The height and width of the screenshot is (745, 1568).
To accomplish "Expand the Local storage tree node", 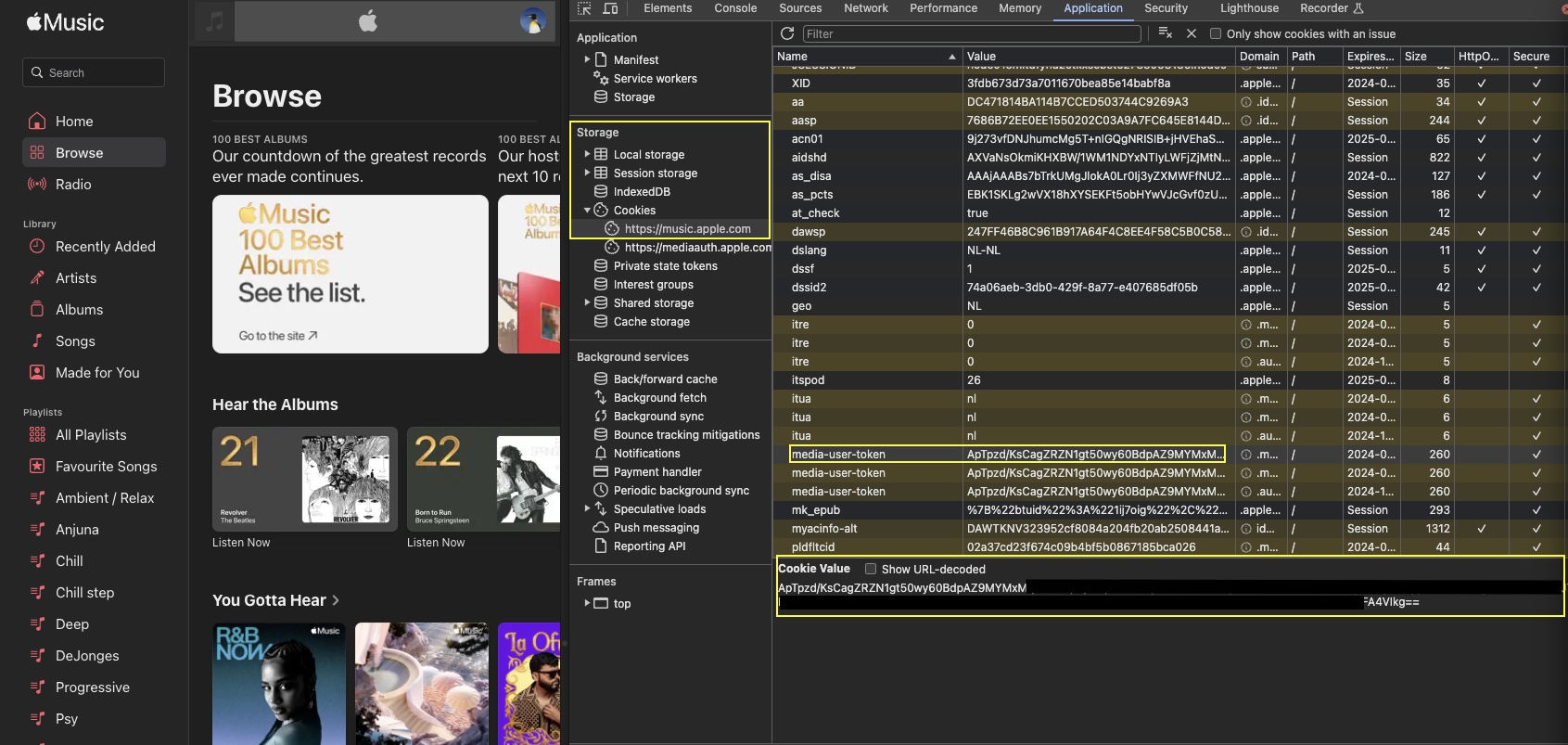I will point(587,154).
